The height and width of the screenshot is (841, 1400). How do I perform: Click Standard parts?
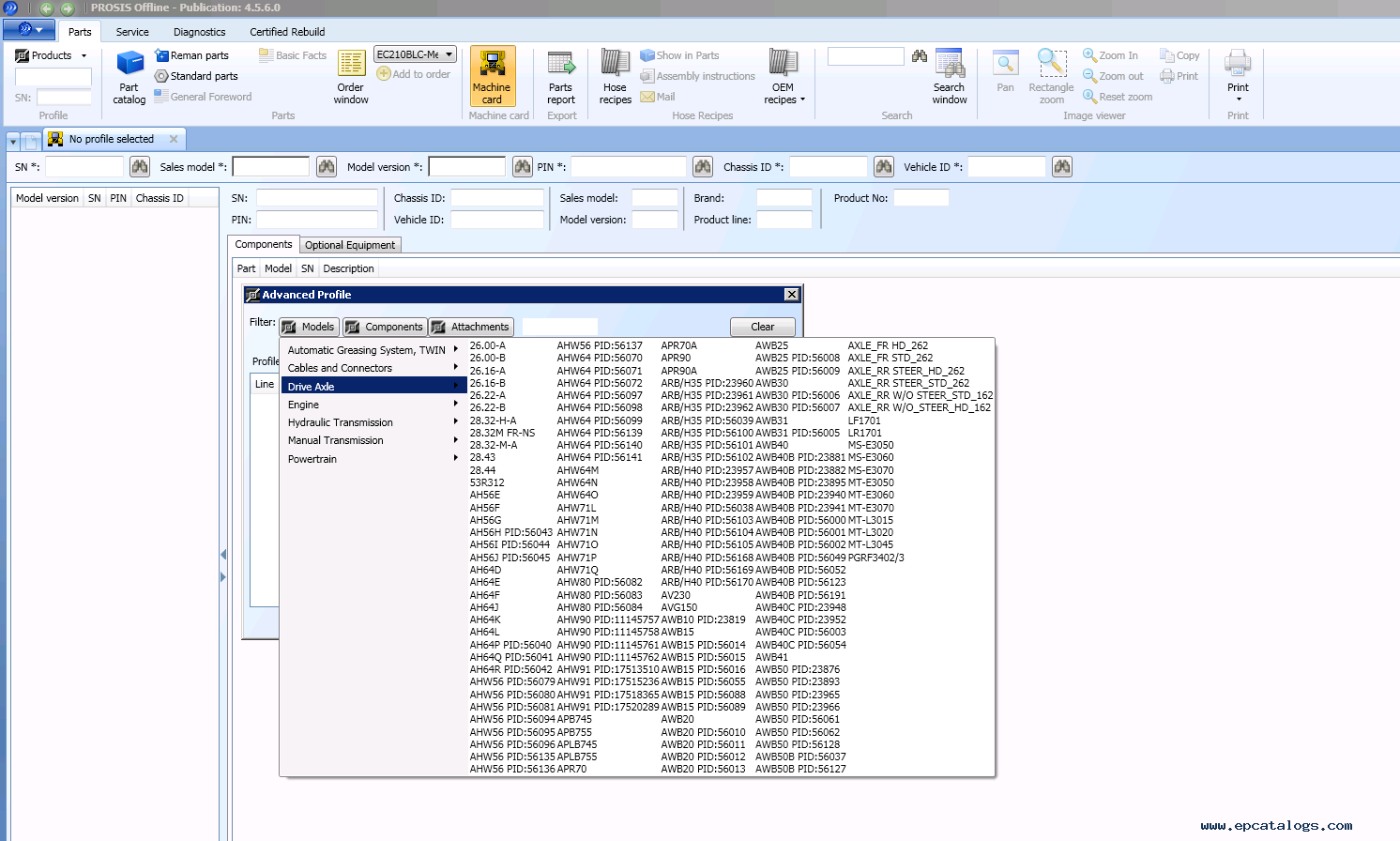(x=196, y=76)
